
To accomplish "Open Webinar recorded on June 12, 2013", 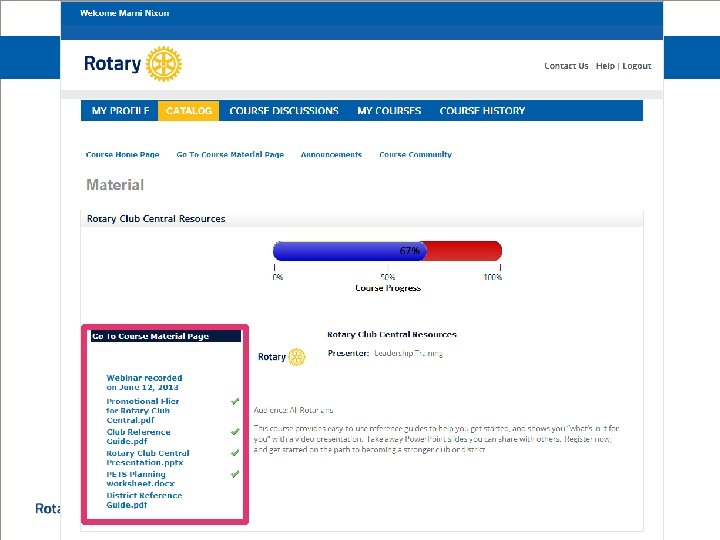I will tap(144, 382).
